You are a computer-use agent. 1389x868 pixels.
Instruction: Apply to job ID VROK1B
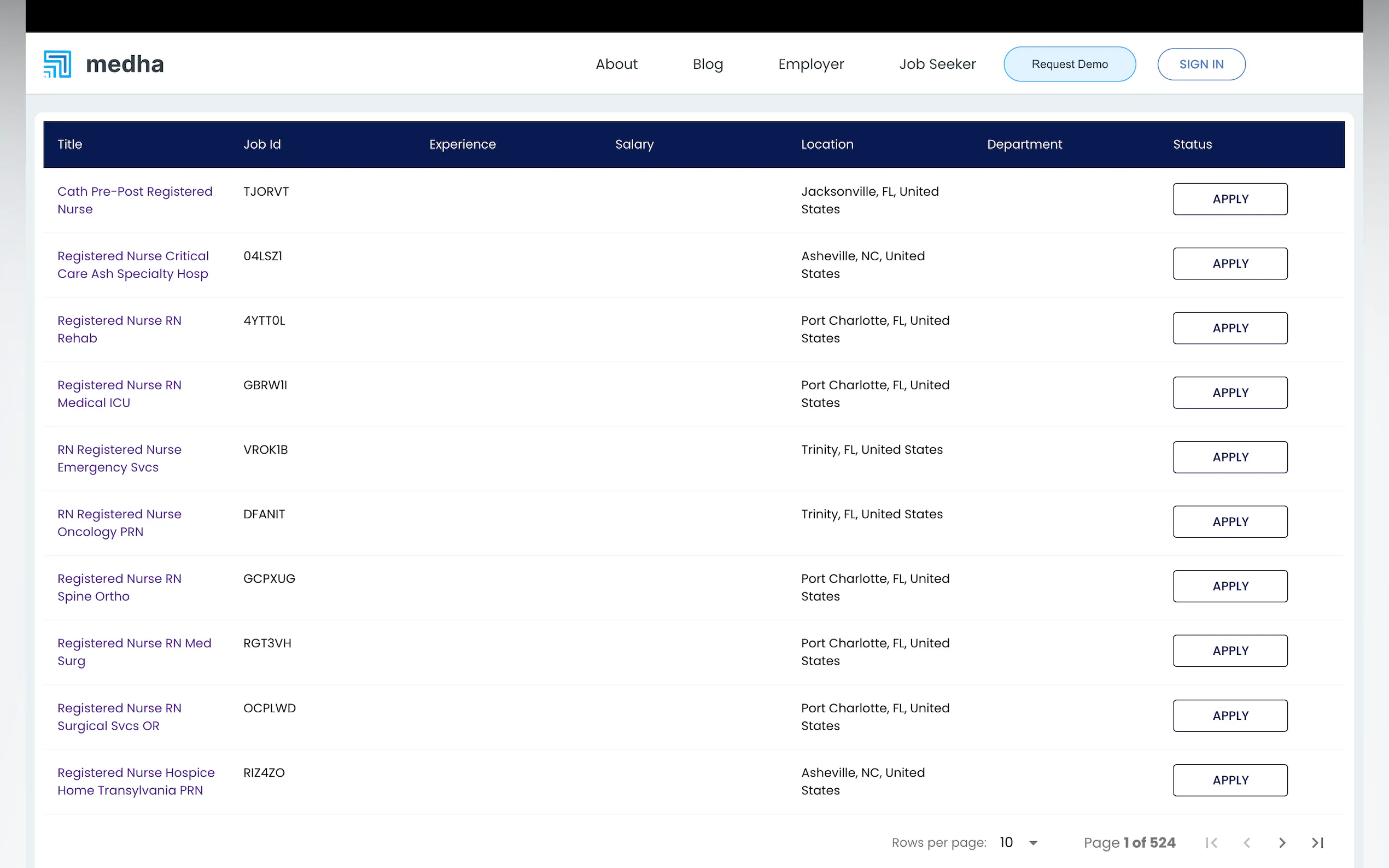[1230, 457]
